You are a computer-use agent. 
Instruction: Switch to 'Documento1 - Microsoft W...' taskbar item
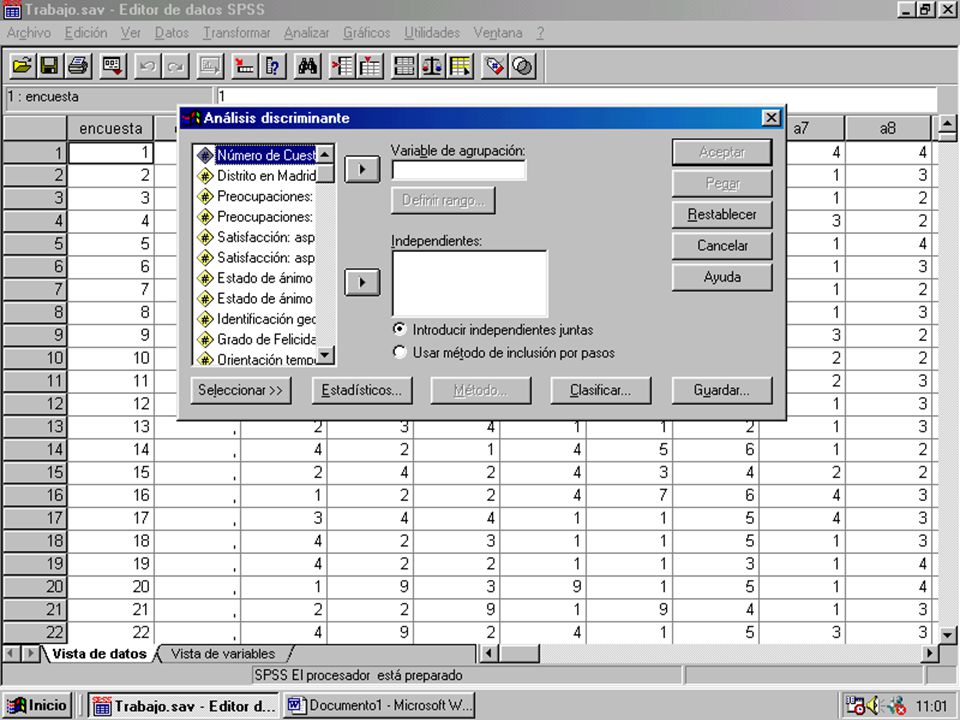379,705
